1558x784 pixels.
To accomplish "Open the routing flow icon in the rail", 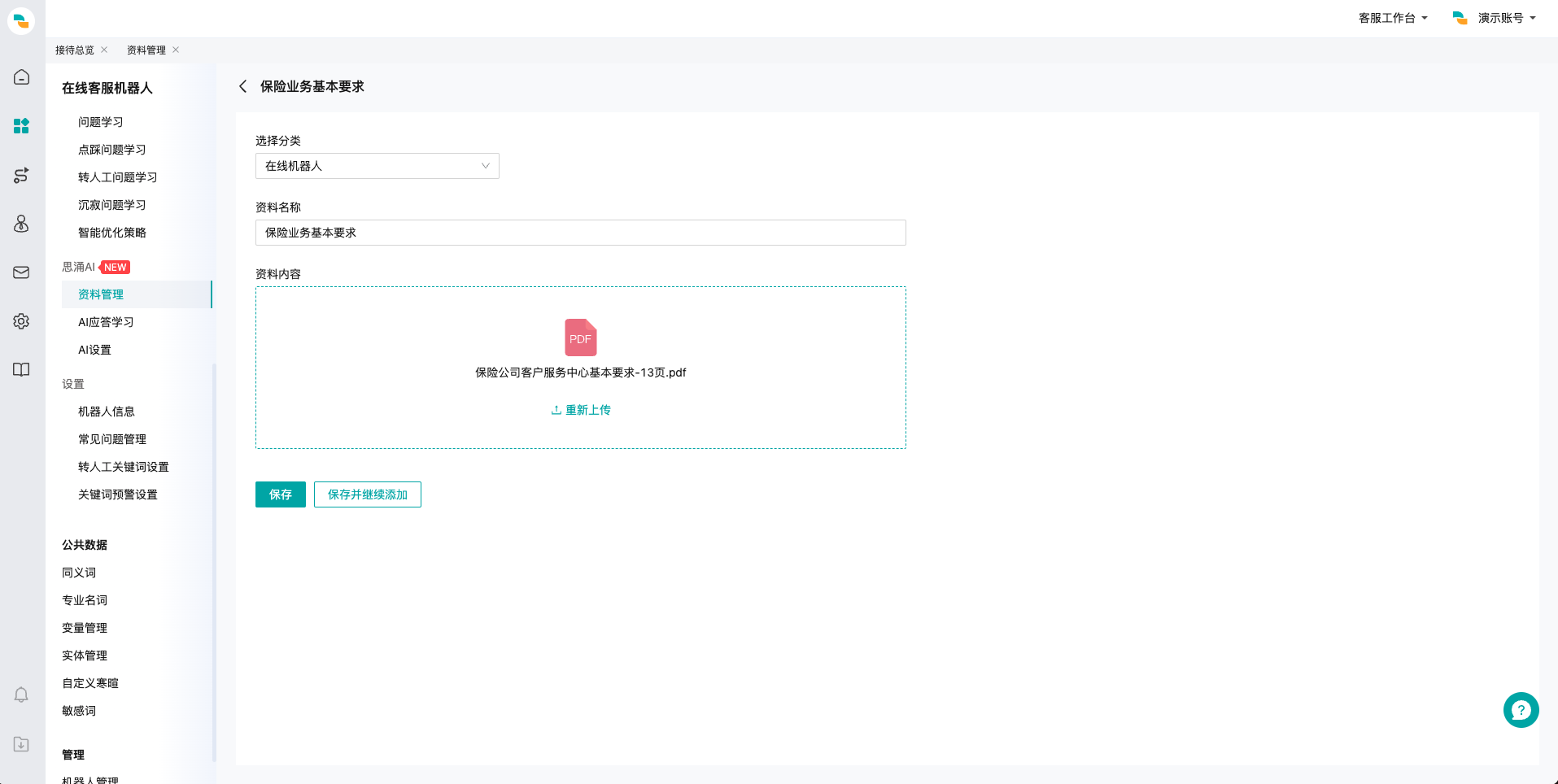I will 21,175.
